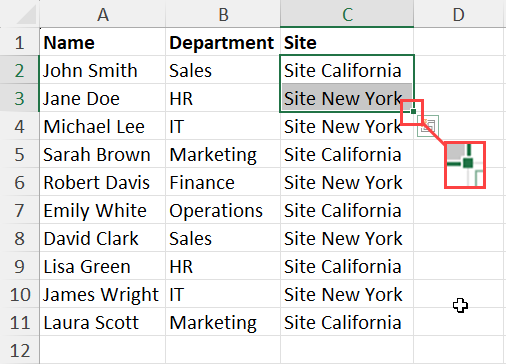Select row 4 header
This screenshot has width=506, height=364.
click(x=20, y=126)
